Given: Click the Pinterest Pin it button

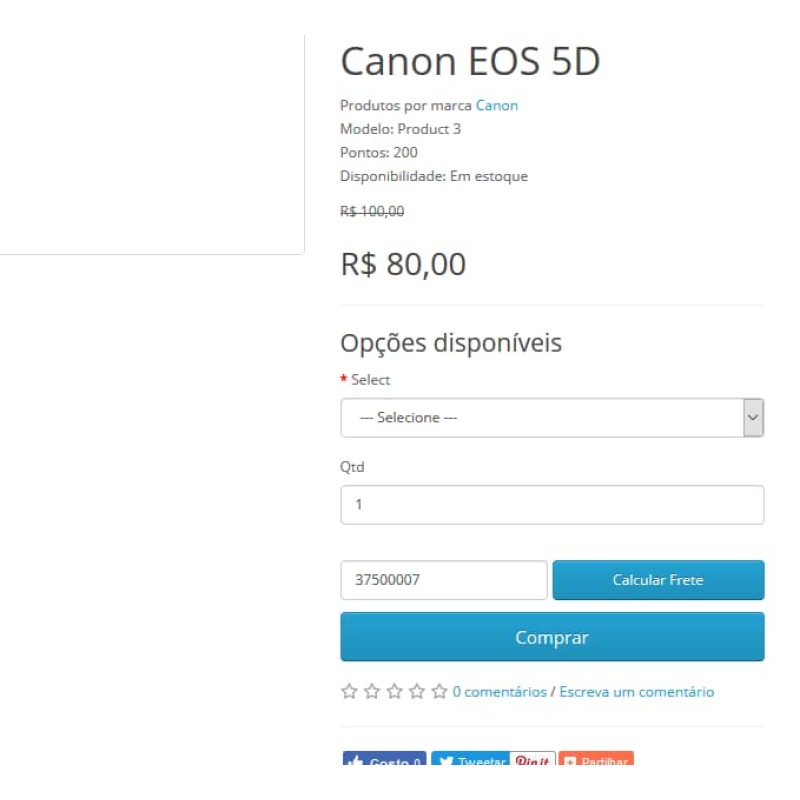Looking at the screenshot, I should (x=533, y=758).
